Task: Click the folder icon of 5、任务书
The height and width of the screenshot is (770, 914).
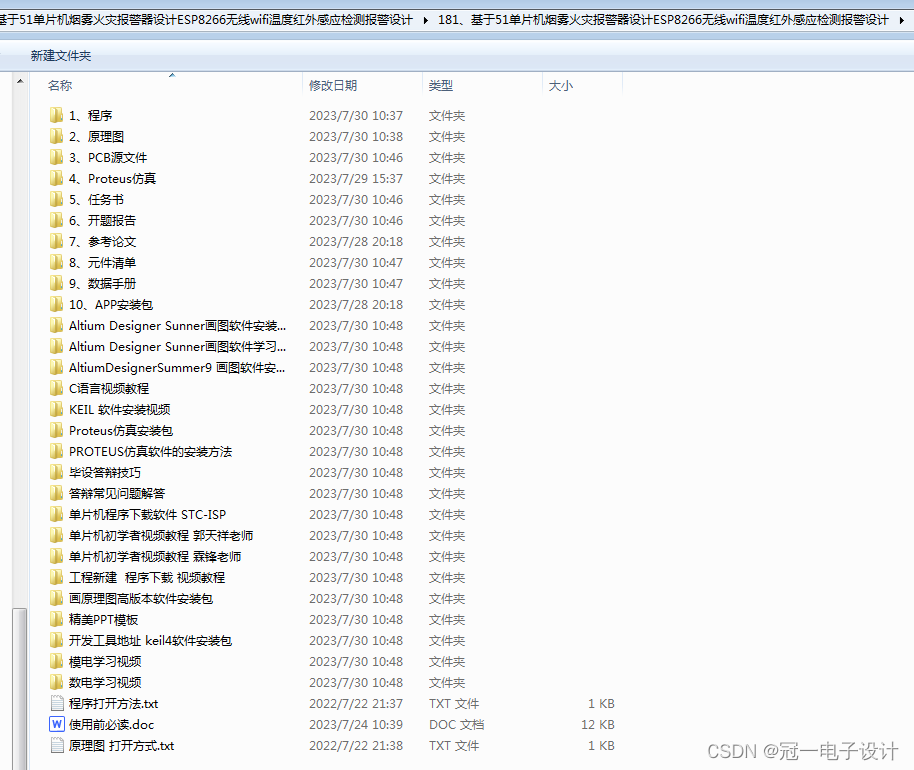Action: (57, 199)
